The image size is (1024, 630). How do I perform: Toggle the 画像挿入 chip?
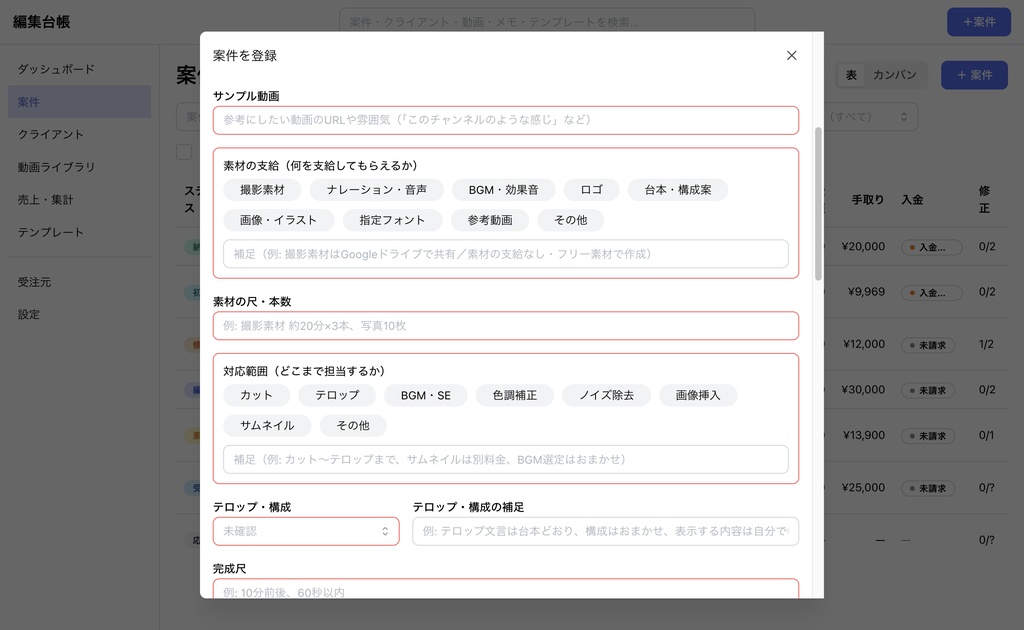[698, 396]
